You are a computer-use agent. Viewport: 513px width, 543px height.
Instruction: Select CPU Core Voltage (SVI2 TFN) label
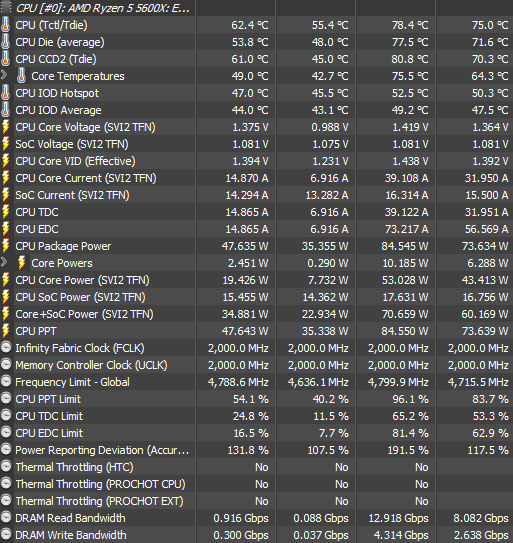coord(85,127)
